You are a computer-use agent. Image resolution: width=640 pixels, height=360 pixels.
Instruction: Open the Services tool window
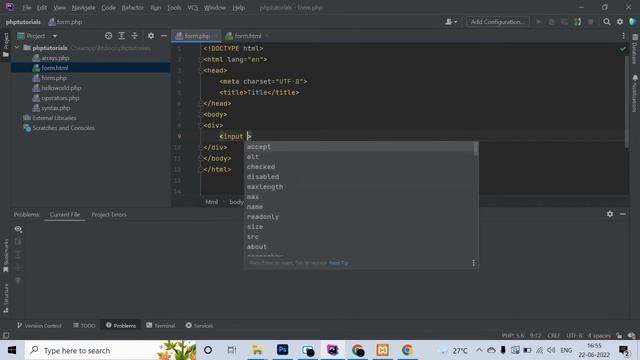pos(199,325)
